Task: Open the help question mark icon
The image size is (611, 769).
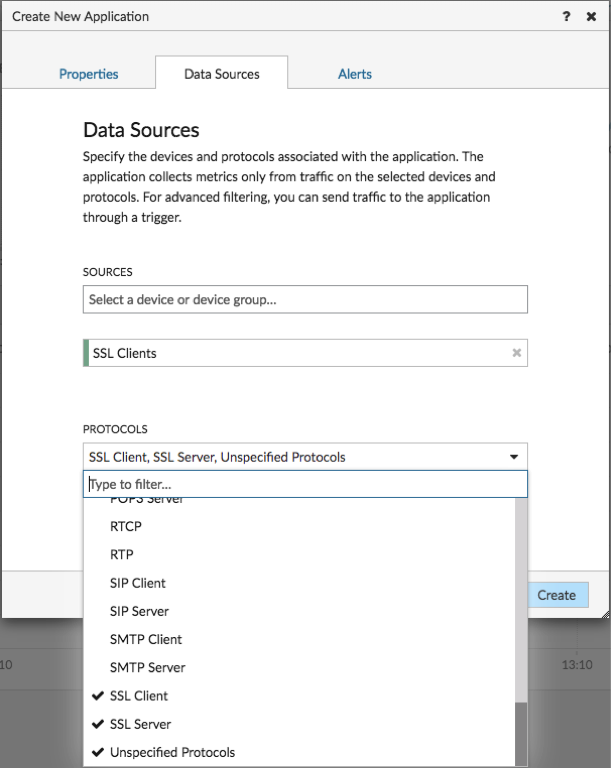Action: [x=566, y=16]
